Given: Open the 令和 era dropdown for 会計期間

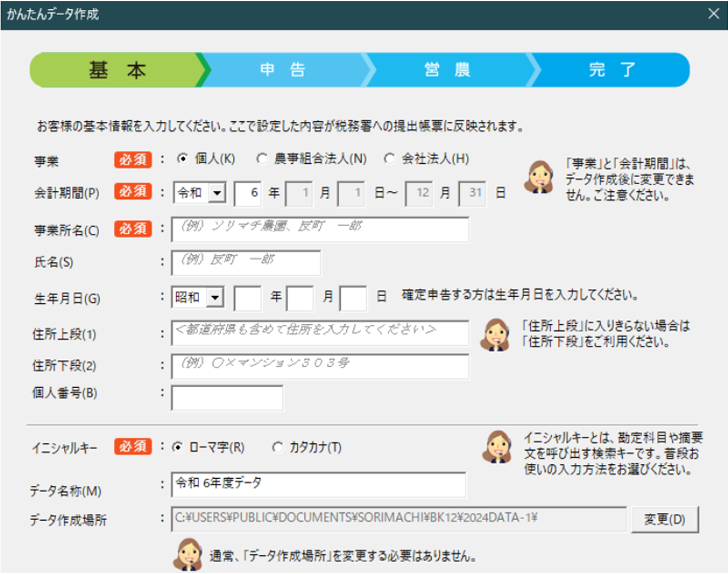Looking at the screenshot, I should click(x=218, y=191).
